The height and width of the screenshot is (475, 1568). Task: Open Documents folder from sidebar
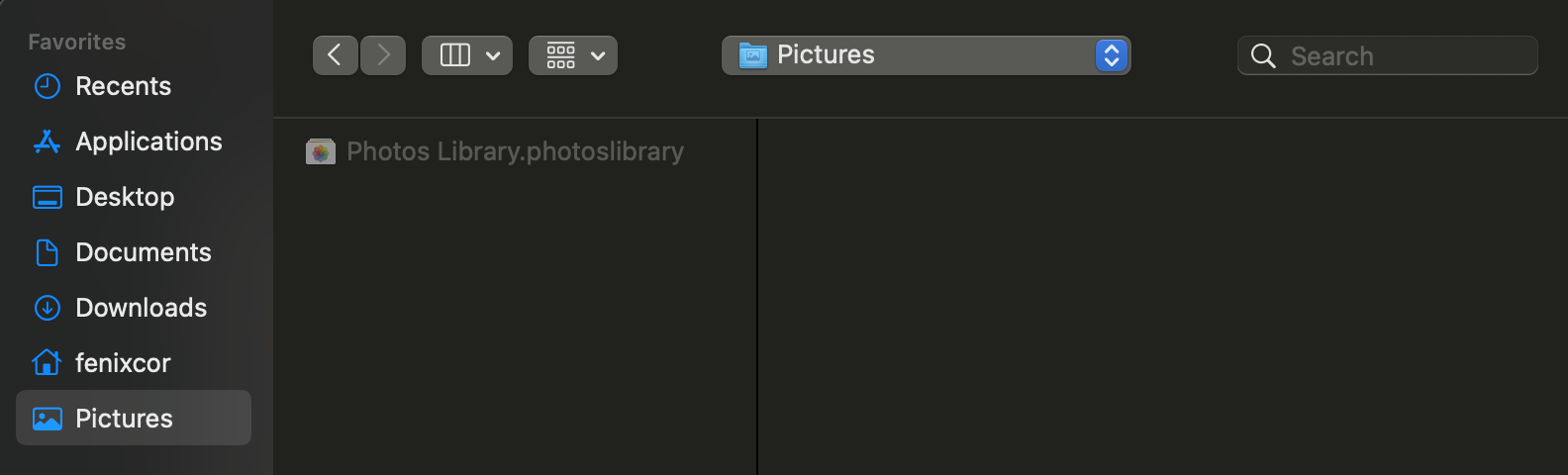click(143, 252)
